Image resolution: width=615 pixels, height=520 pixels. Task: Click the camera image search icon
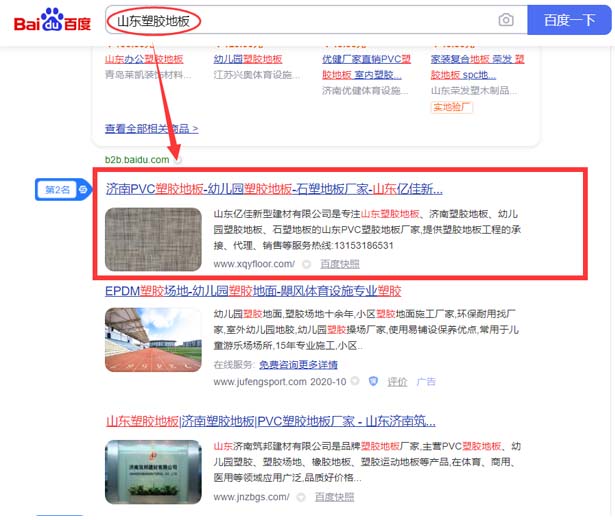pyautogui.click(x=506, y=20)
